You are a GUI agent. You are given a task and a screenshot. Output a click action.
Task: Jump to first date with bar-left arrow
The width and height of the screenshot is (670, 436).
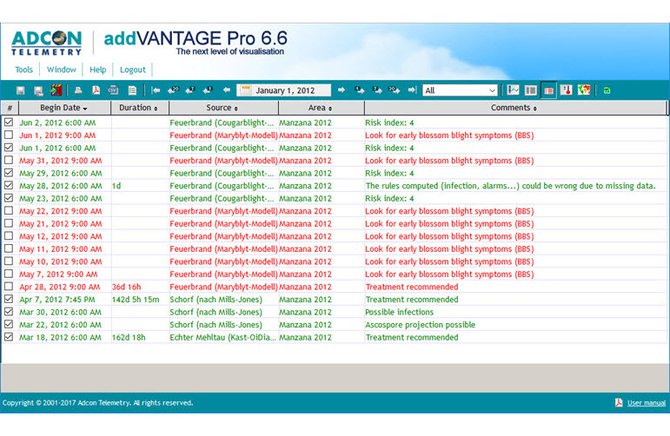156,90
